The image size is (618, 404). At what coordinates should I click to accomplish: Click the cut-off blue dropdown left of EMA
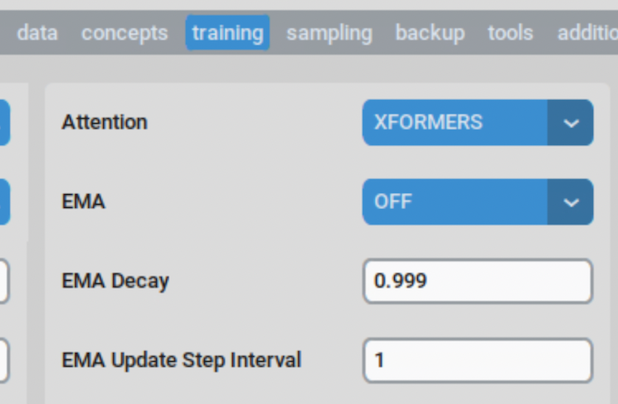point(4,202)
